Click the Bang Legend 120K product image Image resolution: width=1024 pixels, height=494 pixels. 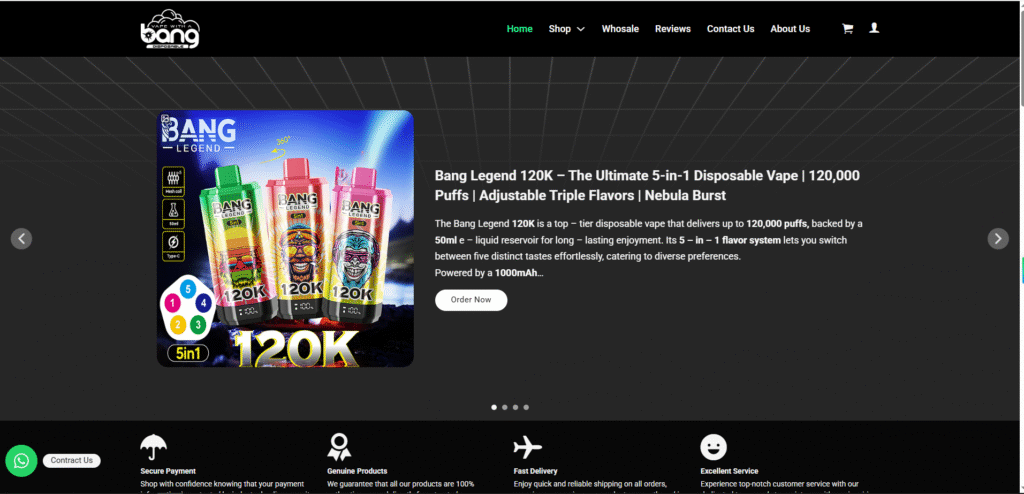[x=285, y=238]
